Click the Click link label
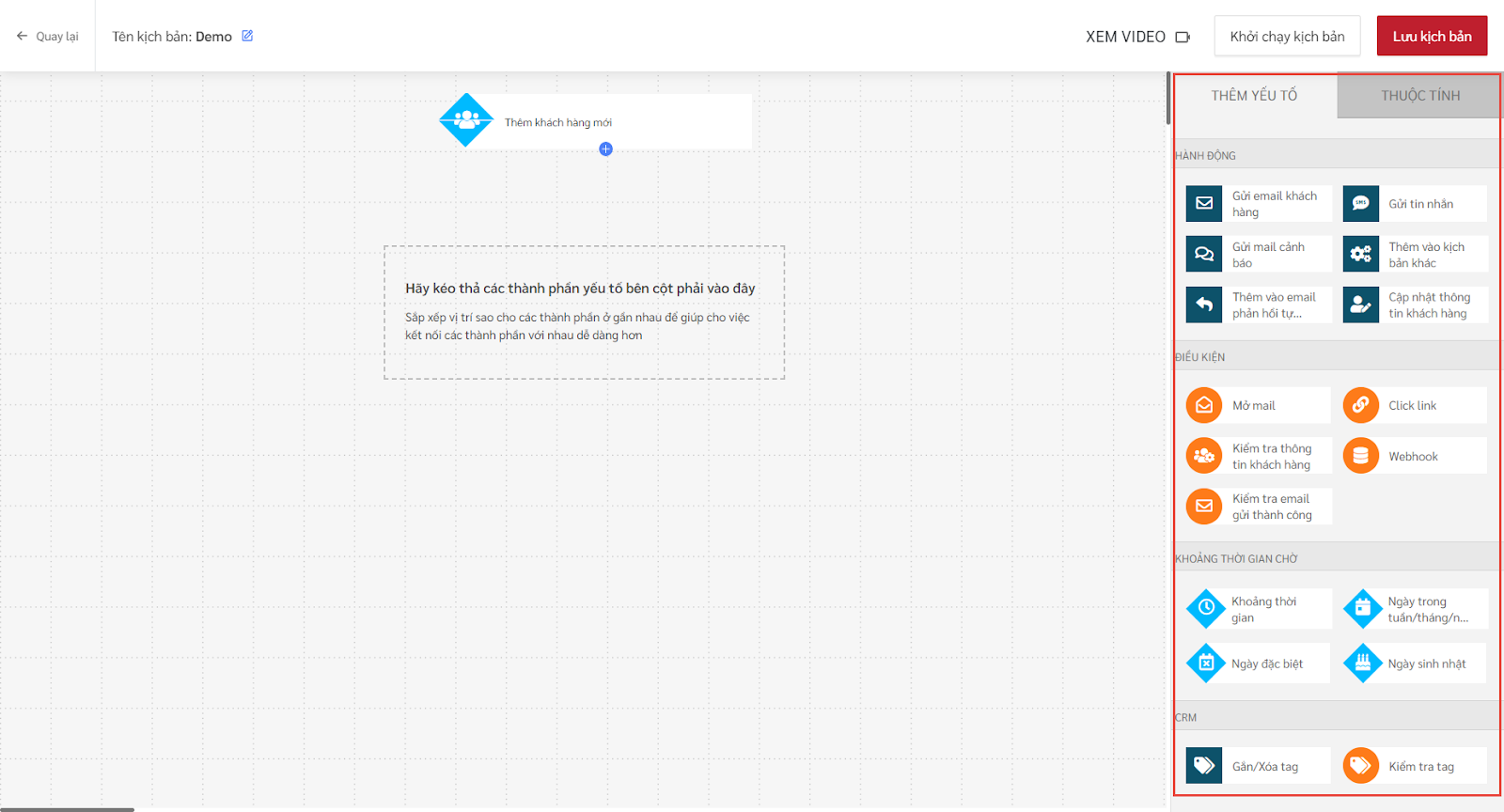This screenshot has height=812, width=1504. (x=1412, y=406)
